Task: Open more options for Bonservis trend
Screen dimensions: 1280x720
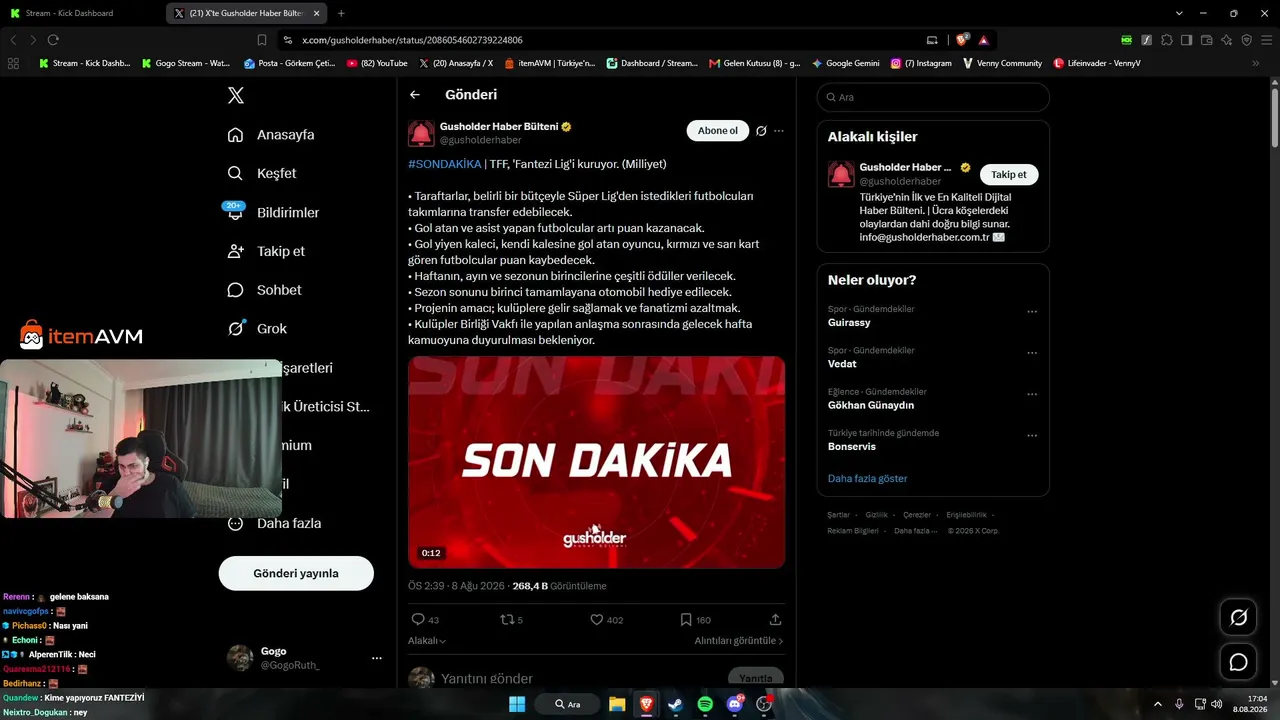Action: click(1032, 436)
